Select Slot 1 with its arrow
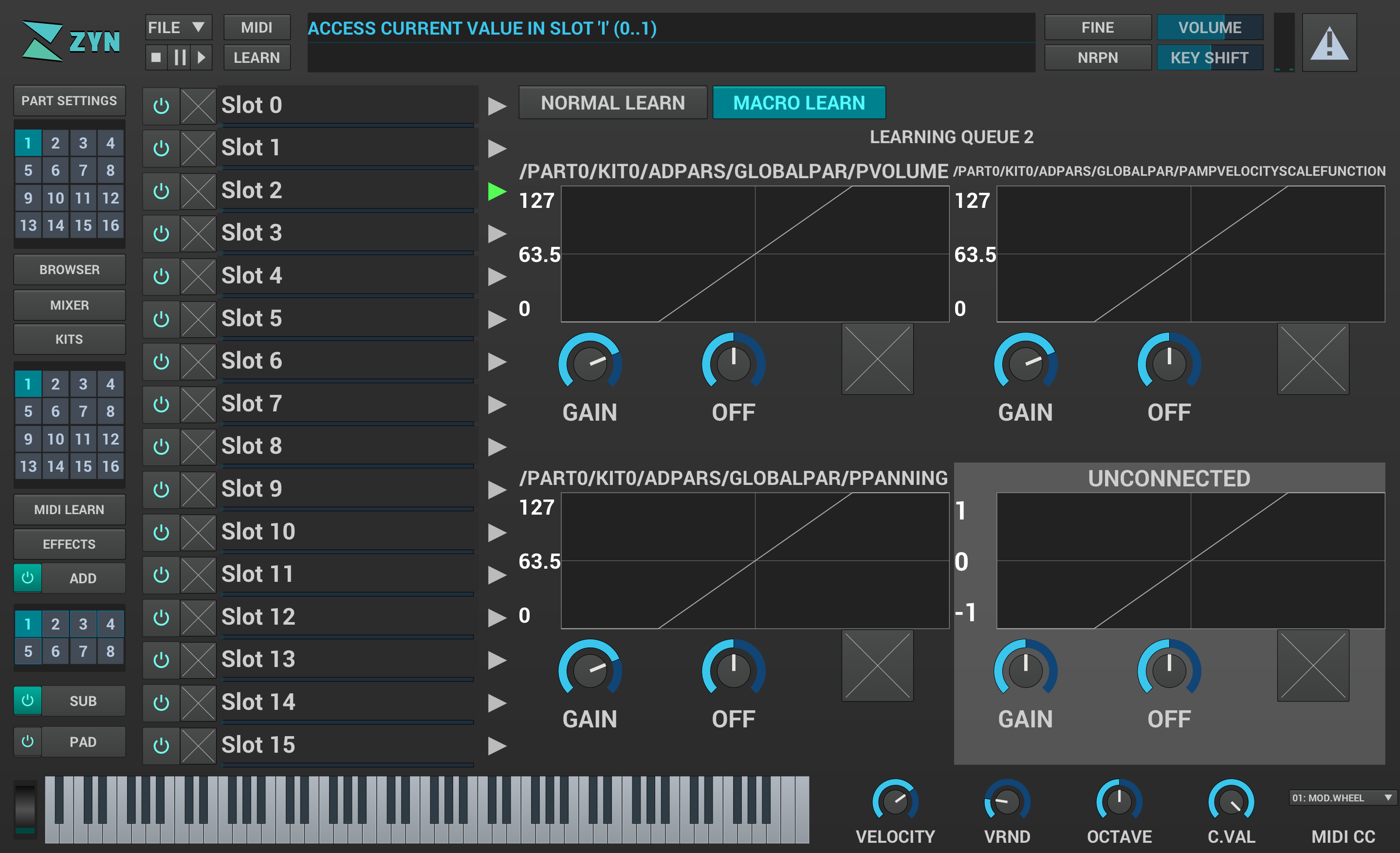 (497, 149)
